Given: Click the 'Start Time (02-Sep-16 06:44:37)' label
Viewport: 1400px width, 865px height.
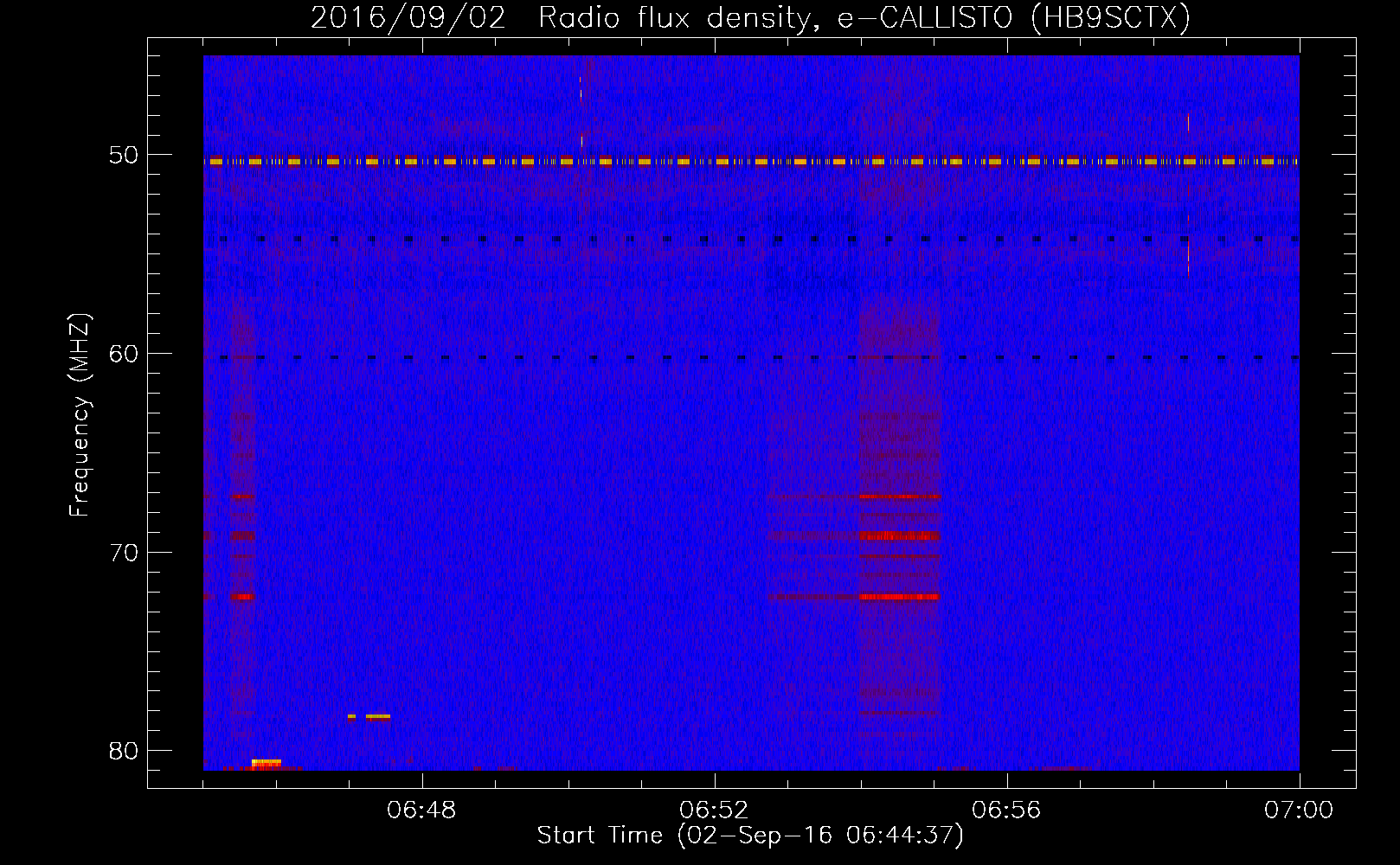Looking at the screenshot, I should 750,836.
